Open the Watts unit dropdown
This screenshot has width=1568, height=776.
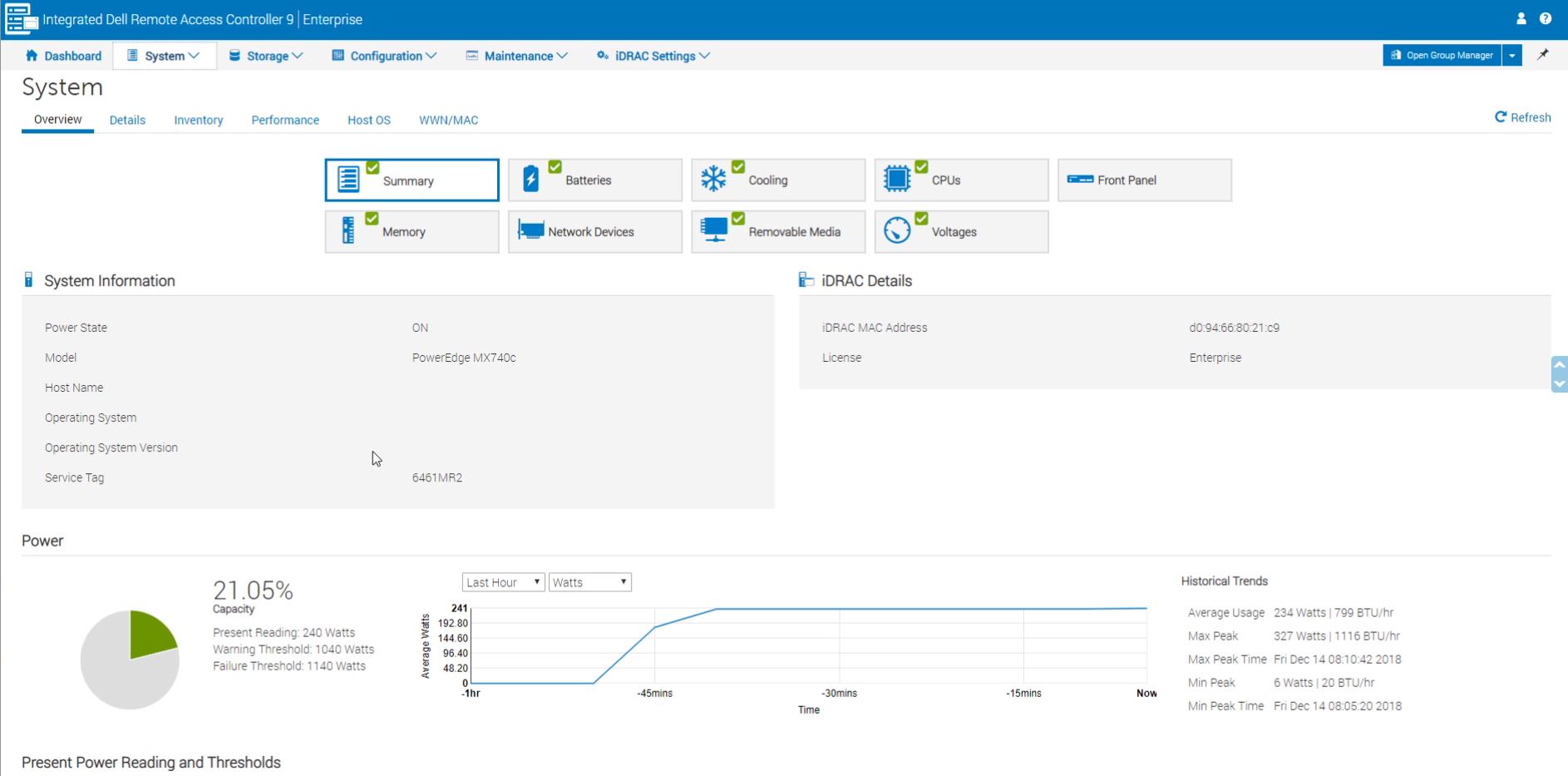(589, 582)
